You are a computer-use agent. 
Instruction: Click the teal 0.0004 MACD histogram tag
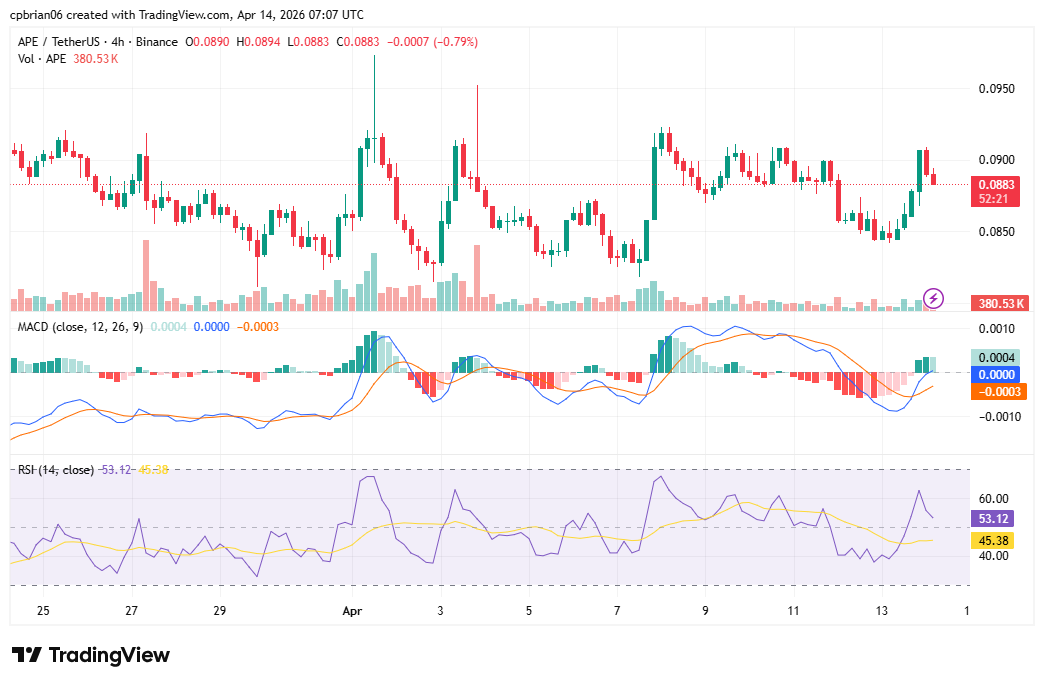click(999, 357)
